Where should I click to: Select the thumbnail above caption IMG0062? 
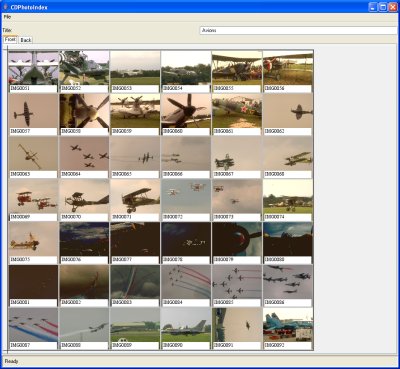tap(288, 111)
